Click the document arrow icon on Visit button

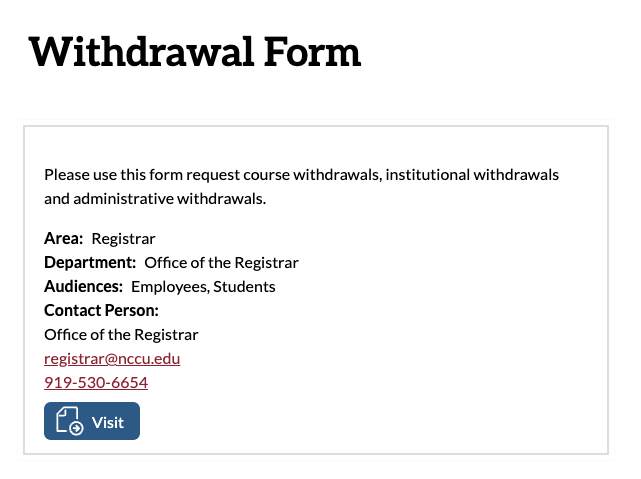[70, 421]
